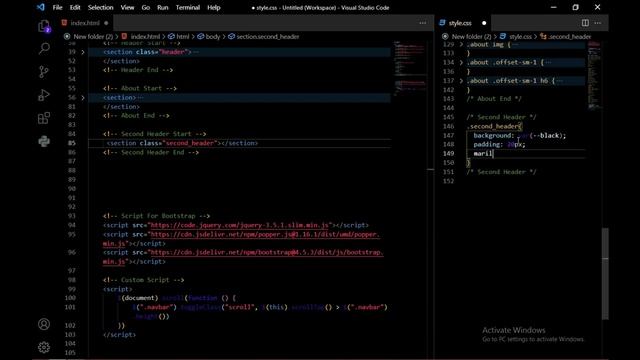This screenshot has height=360, width=640.
Task: Open the Run and Debug view
Action: click(44, 95)
